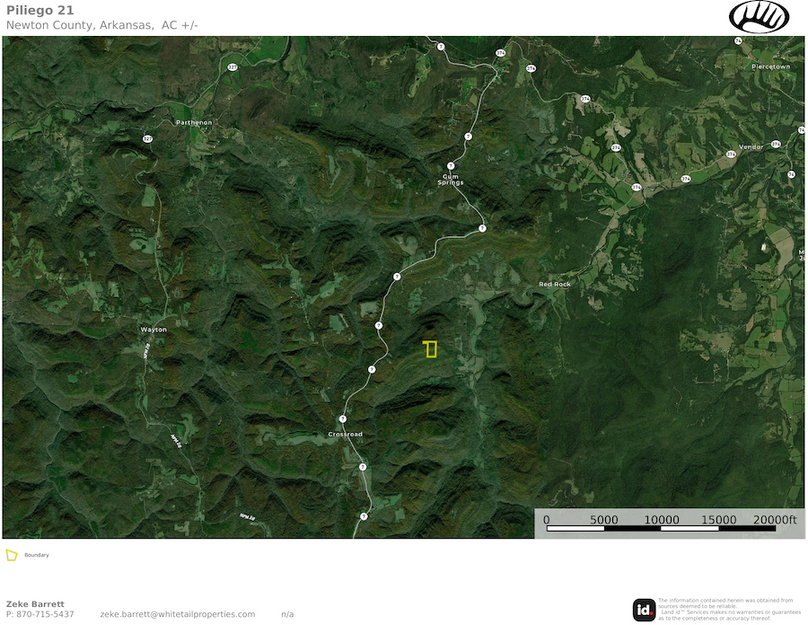Expand the Red Rock area label

coord(555,283)
